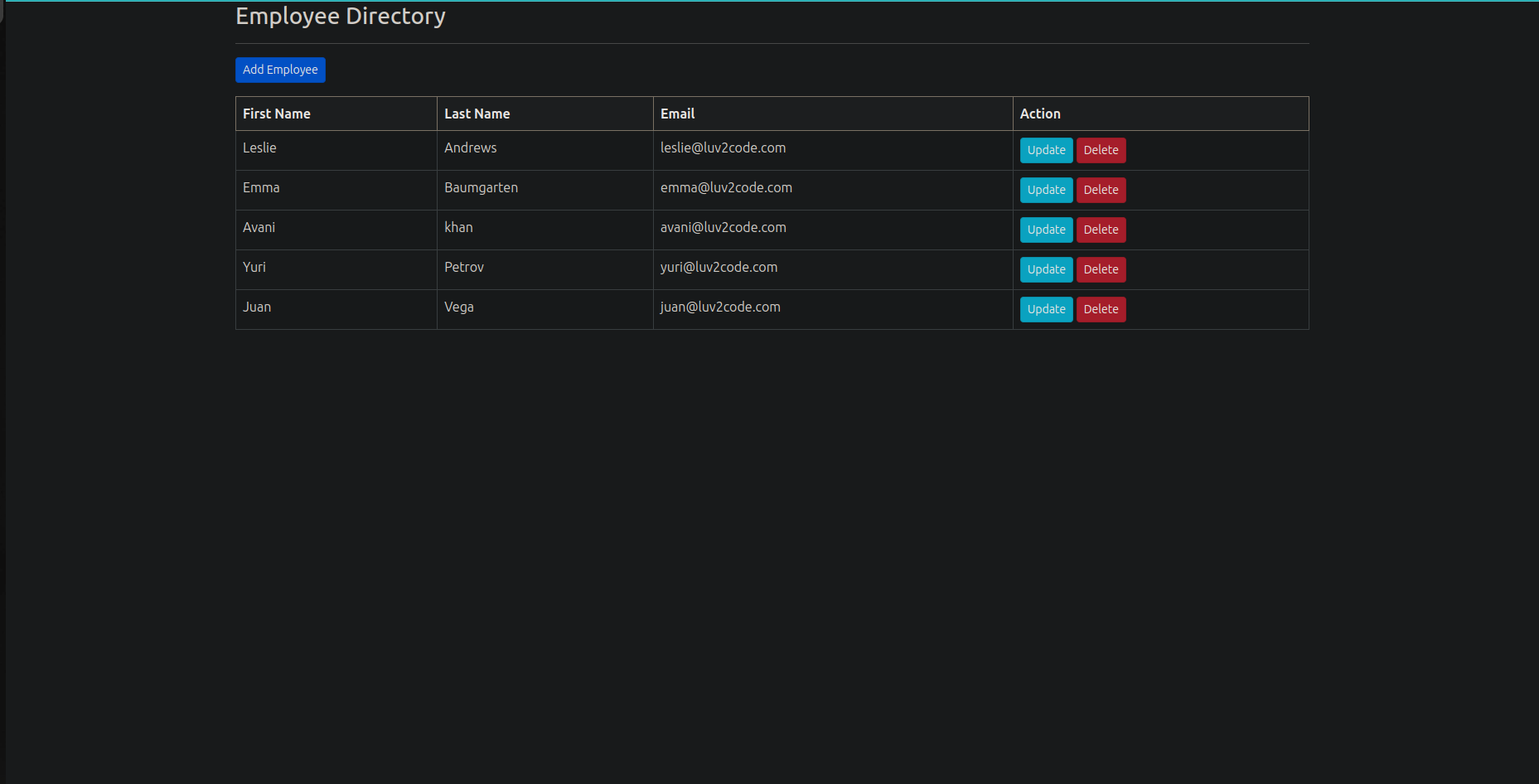Update Yuri Petrov's details
The image size is (1539, 784).
click(x=1046, y=269)
